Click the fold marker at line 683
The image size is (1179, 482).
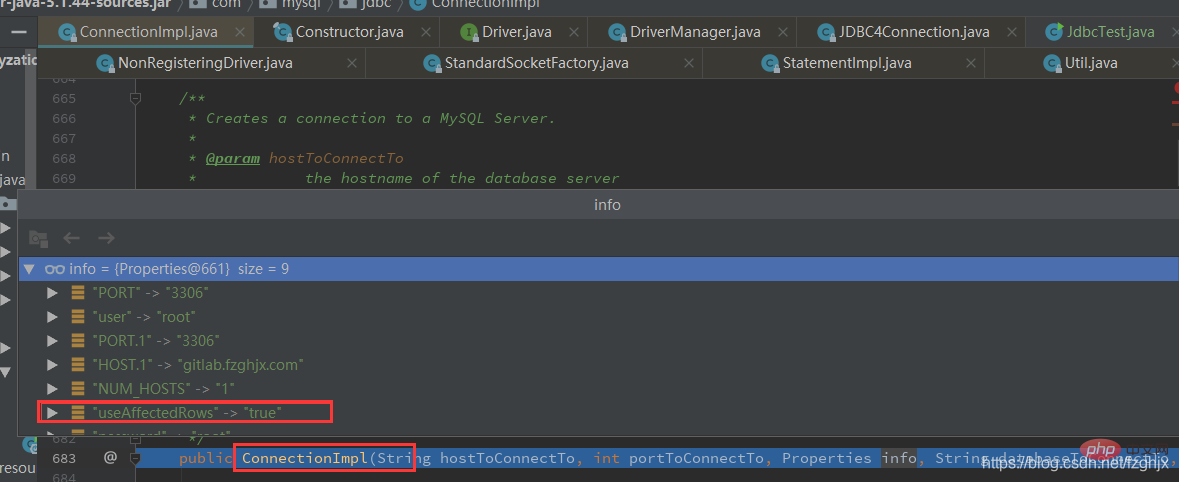coord(135,457)
